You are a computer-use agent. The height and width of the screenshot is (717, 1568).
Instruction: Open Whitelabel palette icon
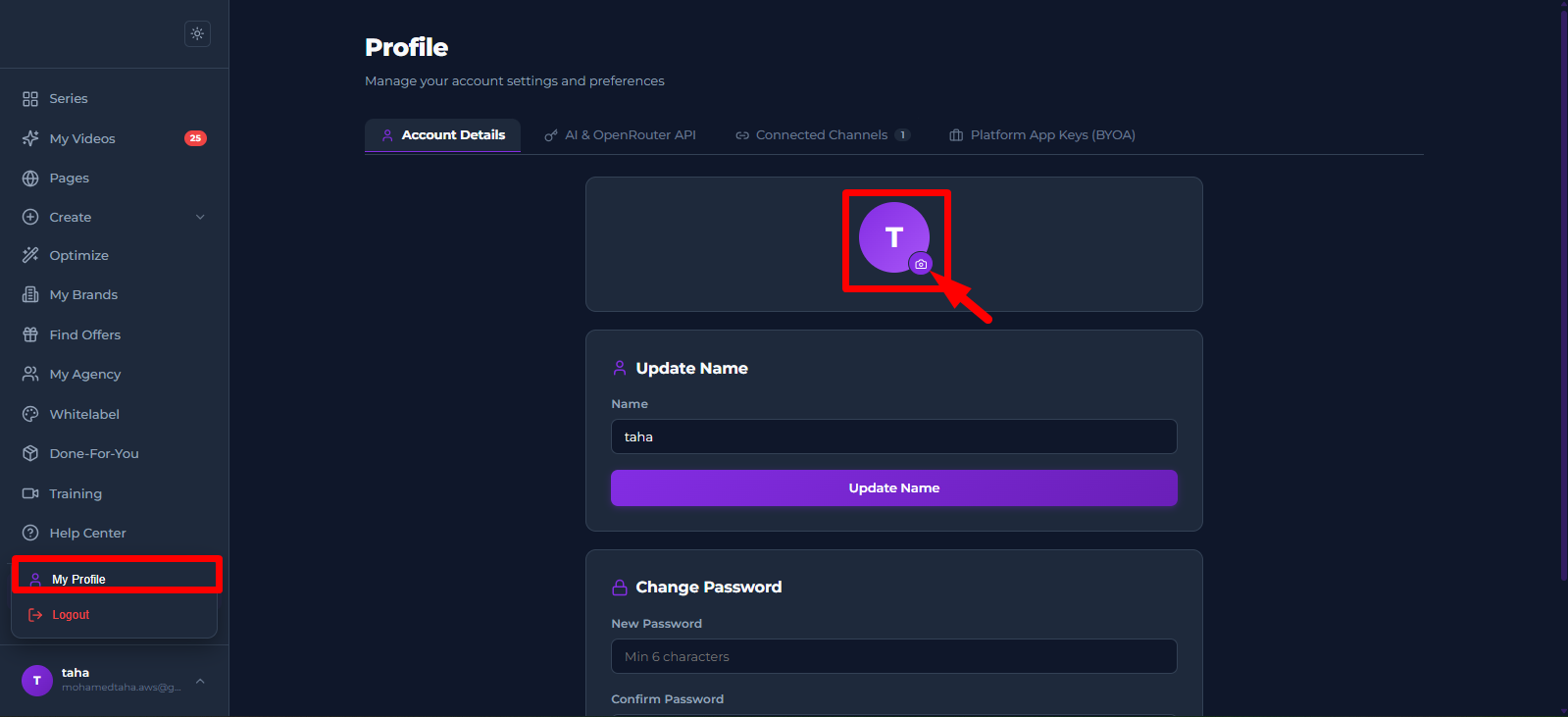[x=30, y=414]
